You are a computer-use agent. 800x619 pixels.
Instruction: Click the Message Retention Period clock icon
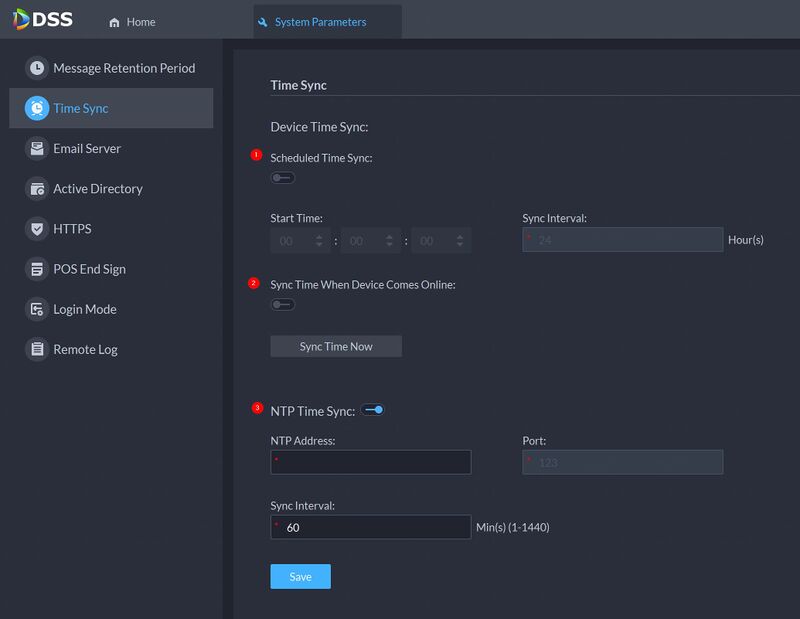37,68
